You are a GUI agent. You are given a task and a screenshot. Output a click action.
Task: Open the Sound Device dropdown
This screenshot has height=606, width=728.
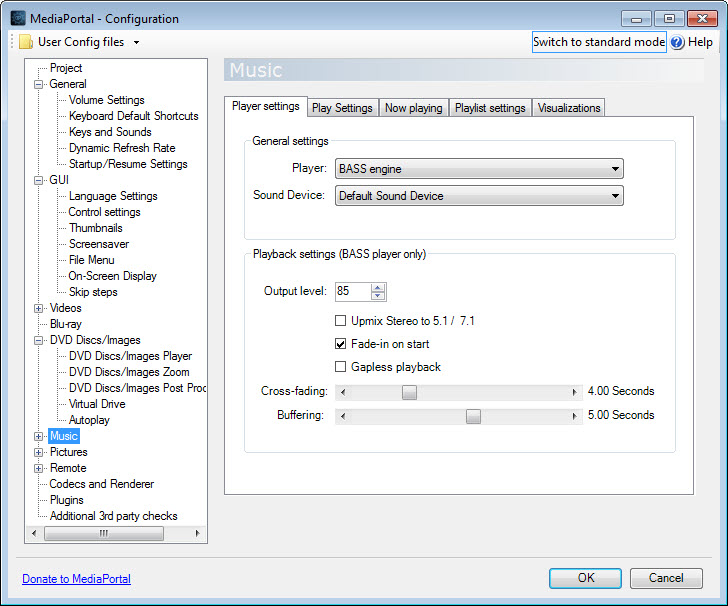click(479, 195)
